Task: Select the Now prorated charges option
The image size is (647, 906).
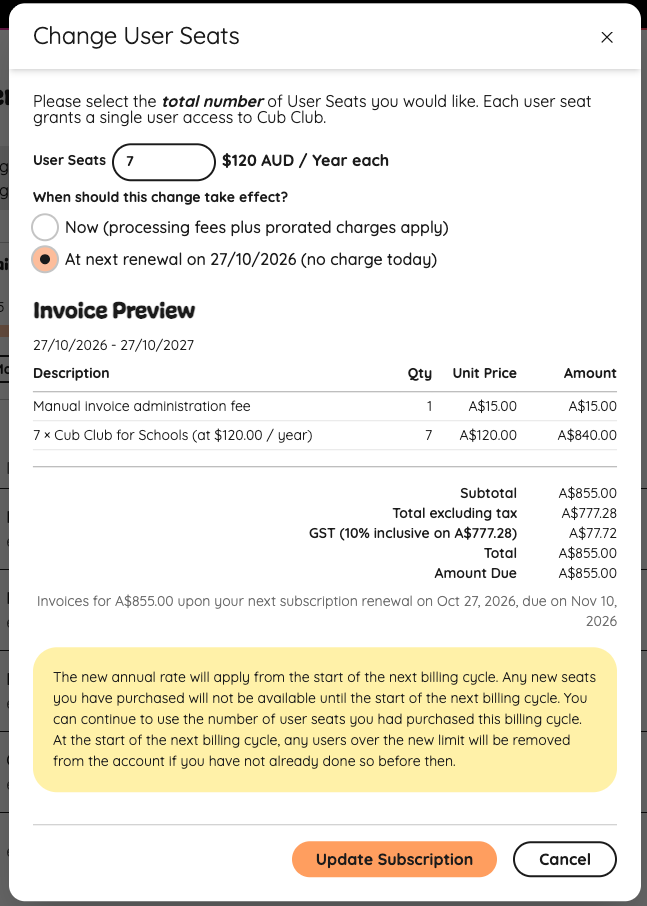Action: (44, 227)
